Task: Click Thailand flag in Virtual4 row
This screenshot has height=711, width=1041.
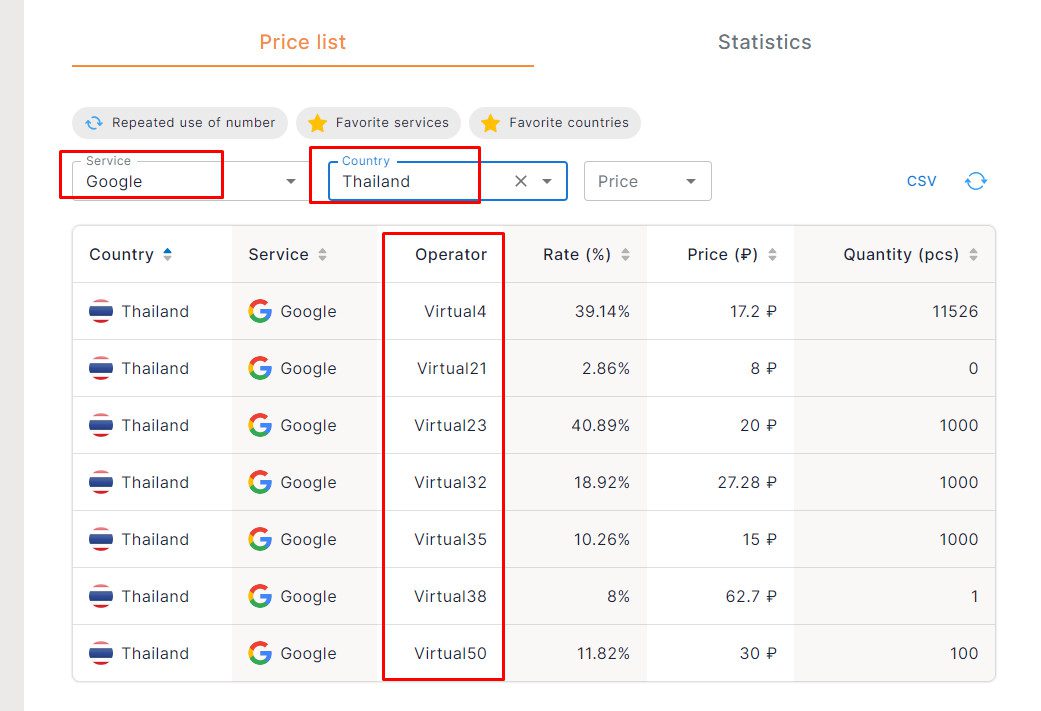Action: (101, 311)
